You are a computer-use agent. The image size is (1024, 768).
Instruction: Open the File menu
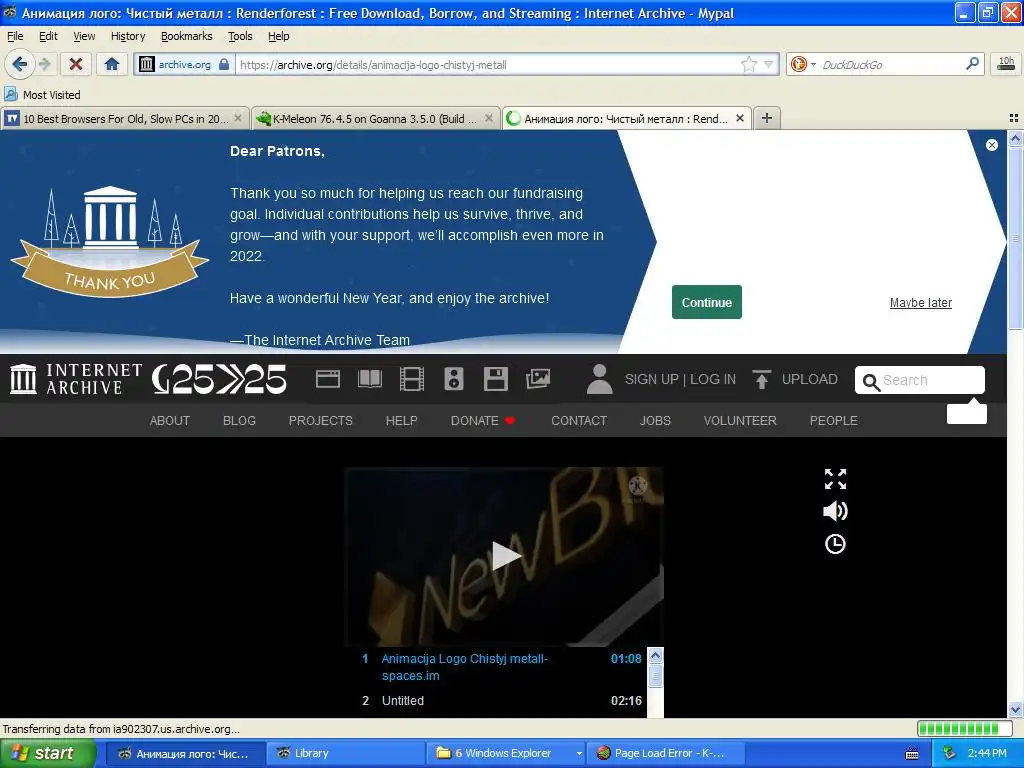click(x=15, y=36)
